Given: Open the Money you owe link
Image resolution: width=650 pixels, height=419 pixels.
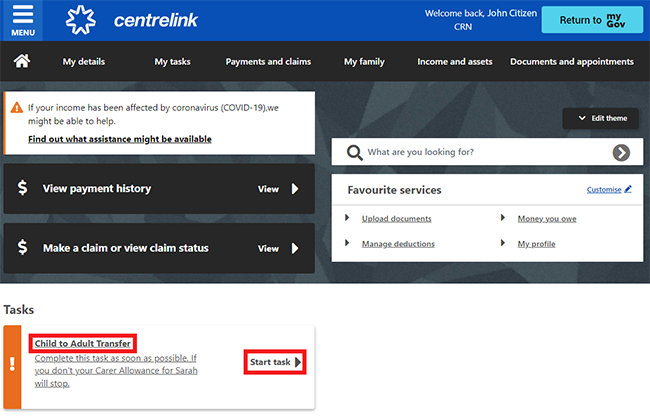Looking at the screenshot, I should [x=547, y=218].
